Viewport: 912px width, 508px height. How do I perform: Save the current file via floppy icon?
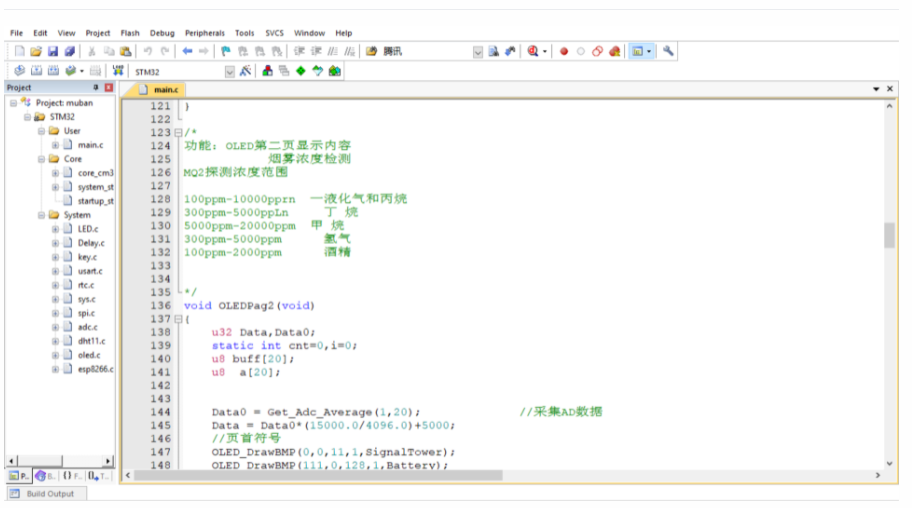point(53,51)
